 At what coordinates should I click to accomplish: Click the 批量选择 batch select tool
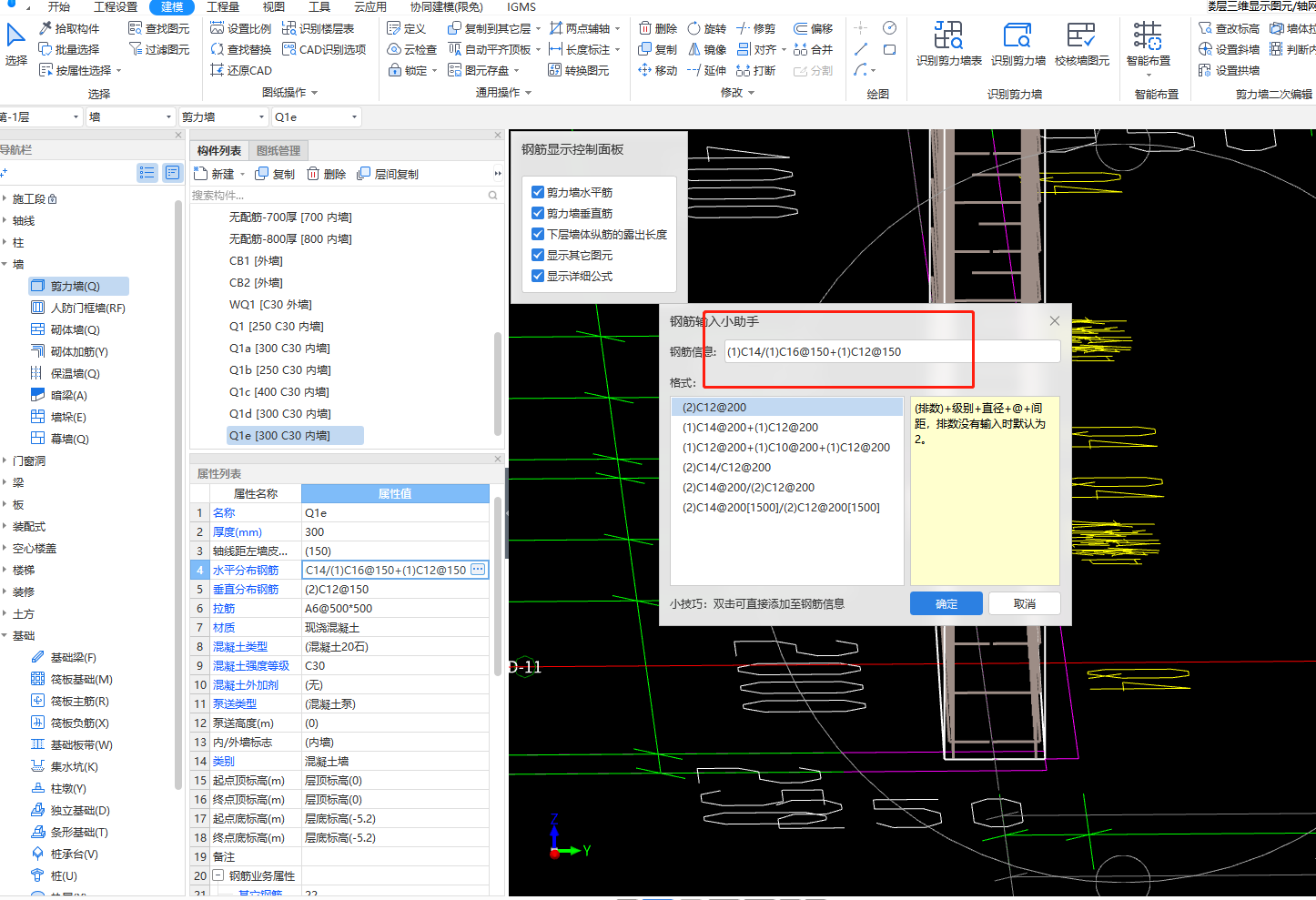69,49
